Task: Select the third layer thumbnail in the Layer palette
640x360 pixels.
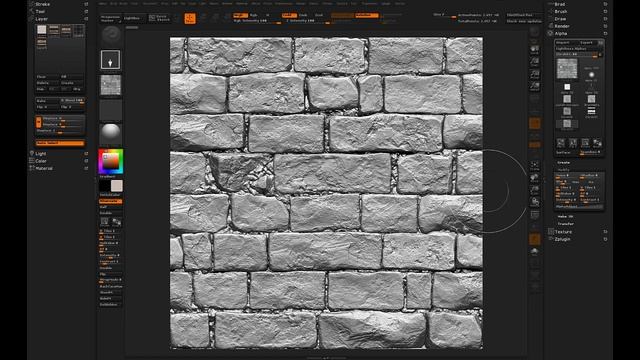Action: (66, 31)
